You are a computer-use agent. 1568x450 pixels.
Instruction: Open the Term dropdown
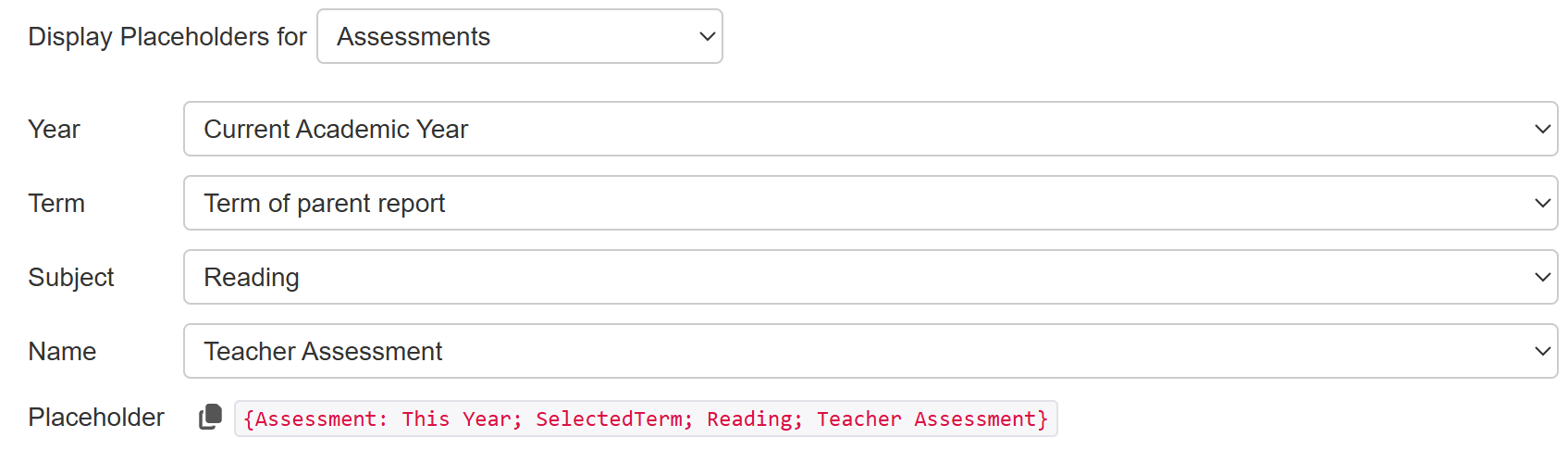point(870,203)
